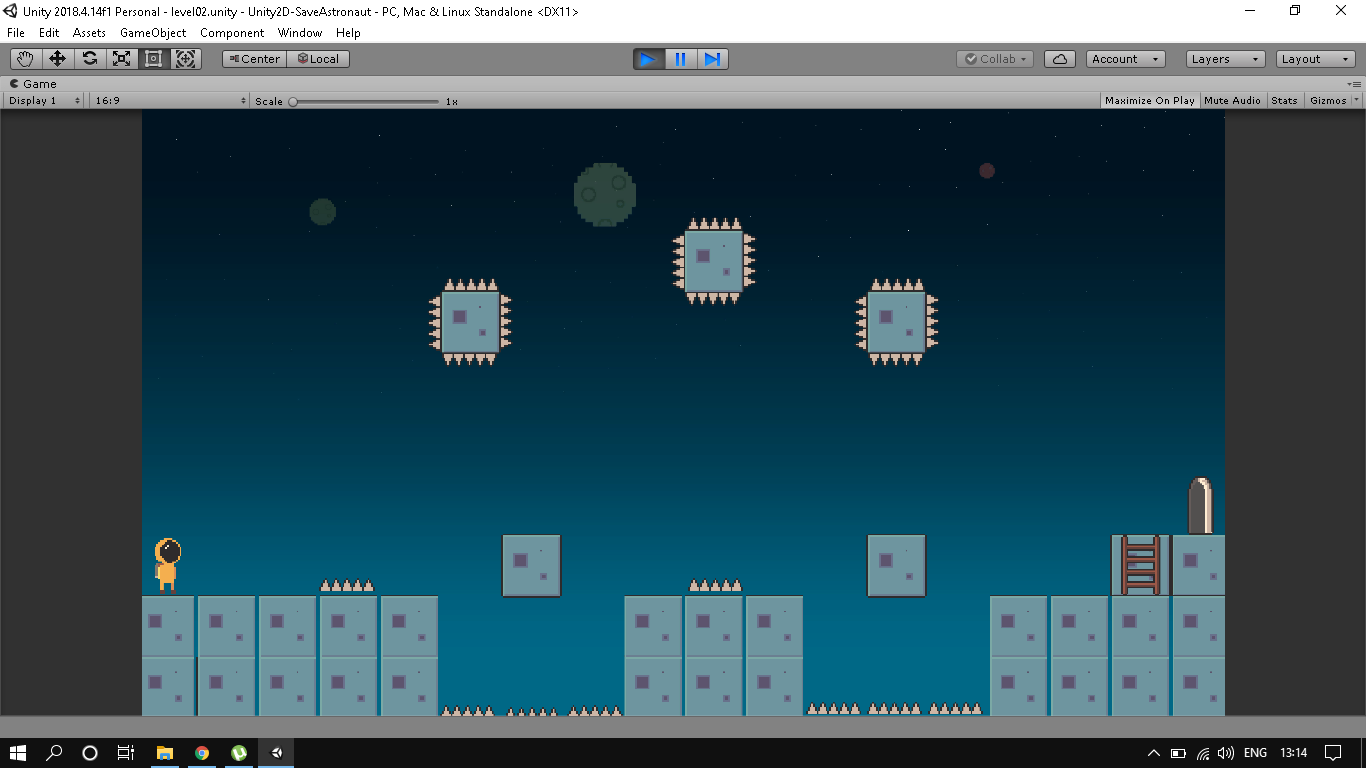
Task: Open the GameObject menu
Action: (153, 33)
